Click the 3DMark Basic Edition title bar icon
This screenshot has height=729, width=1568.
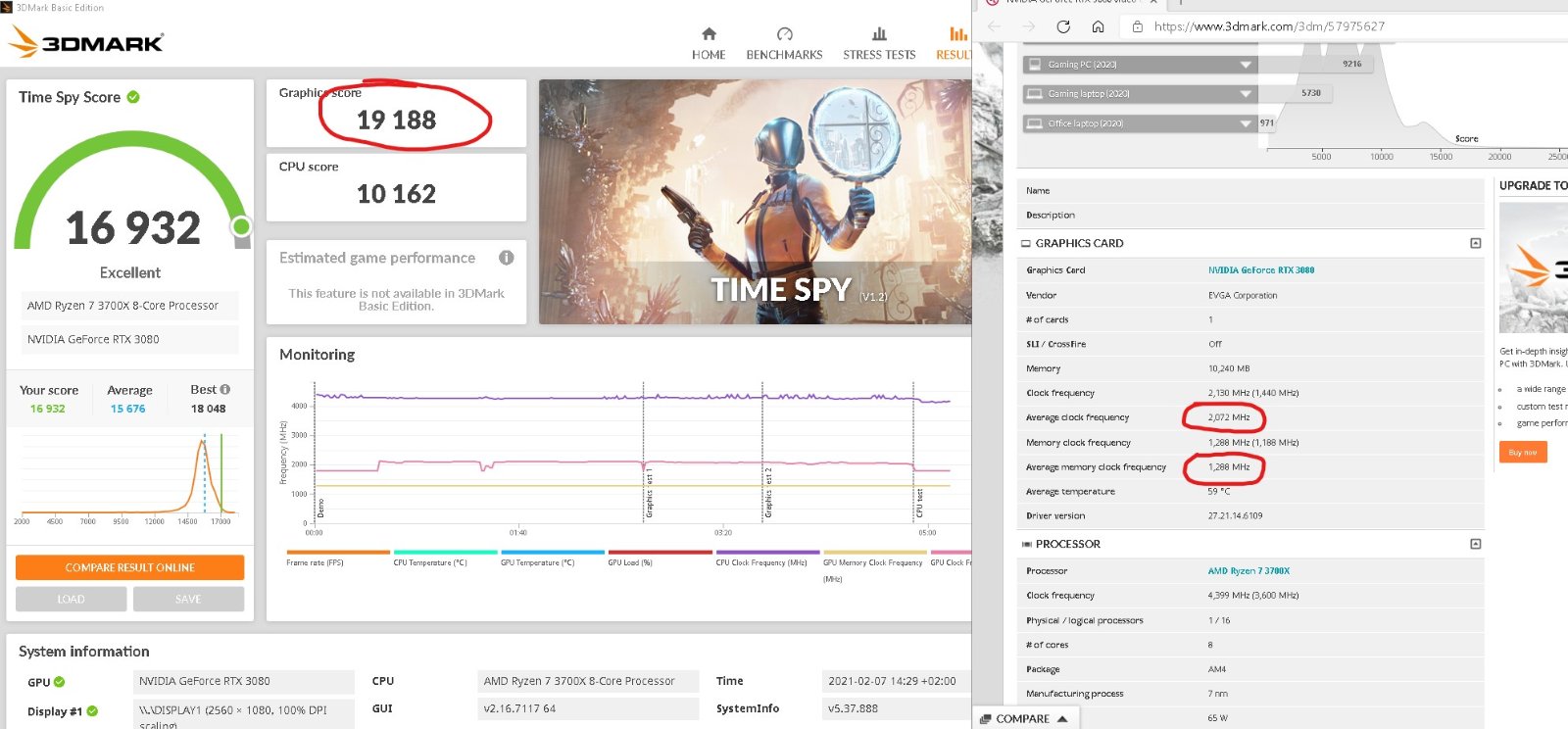click(x=6, y=7)
